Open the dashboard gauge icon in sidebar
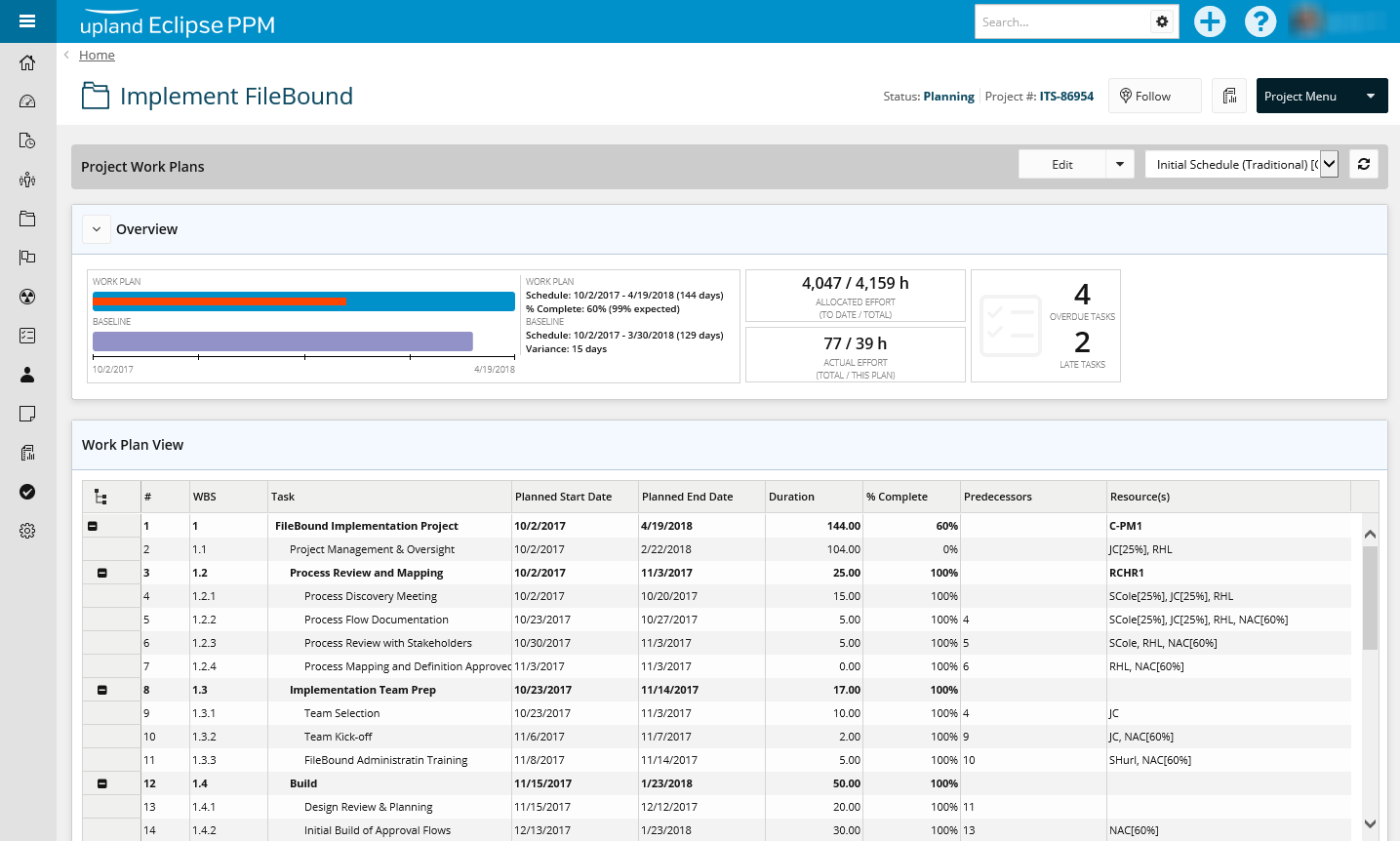 pyautogui.click(x=27, y=101)
